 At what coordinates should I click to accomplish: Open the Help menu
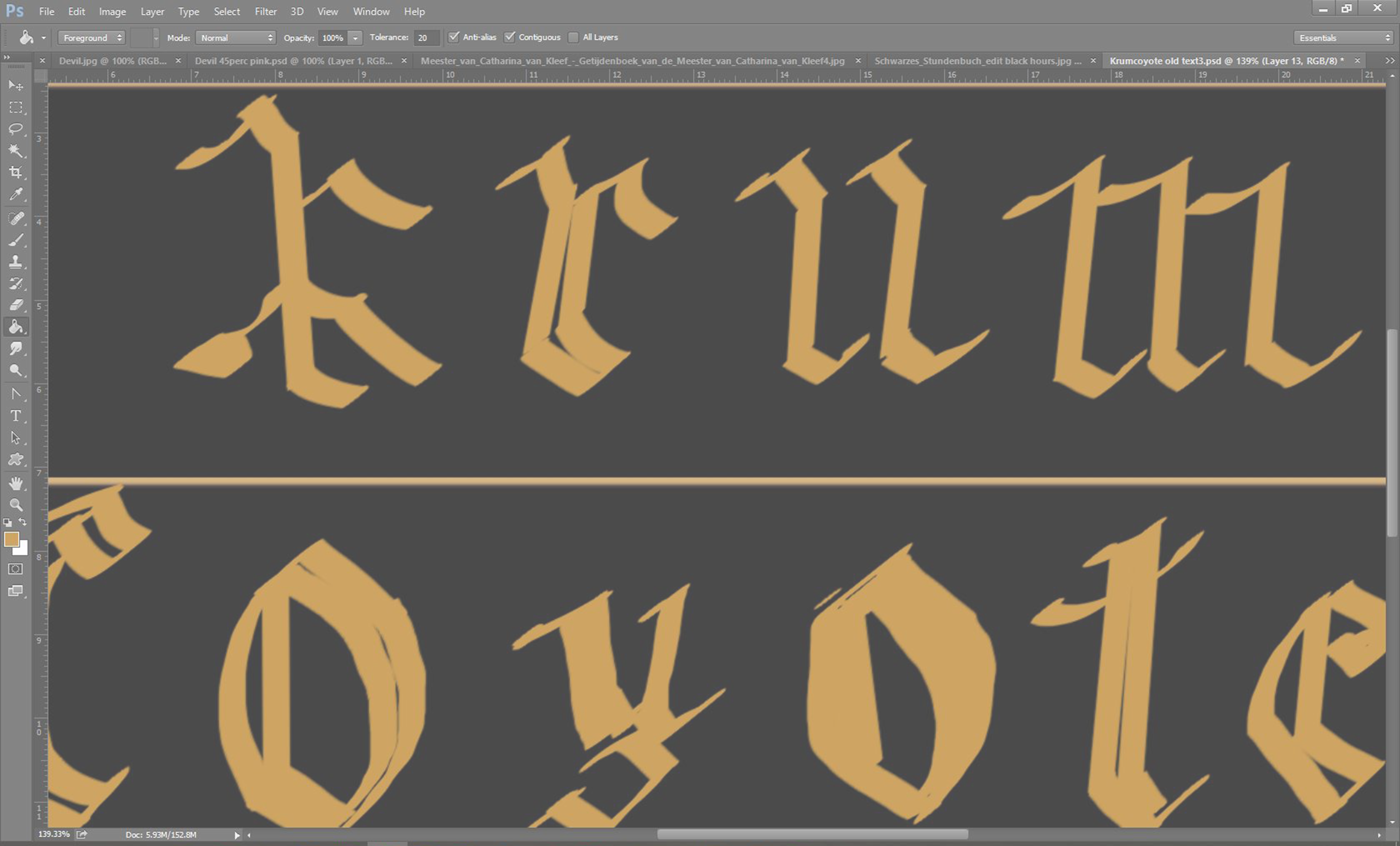point(414,11)
